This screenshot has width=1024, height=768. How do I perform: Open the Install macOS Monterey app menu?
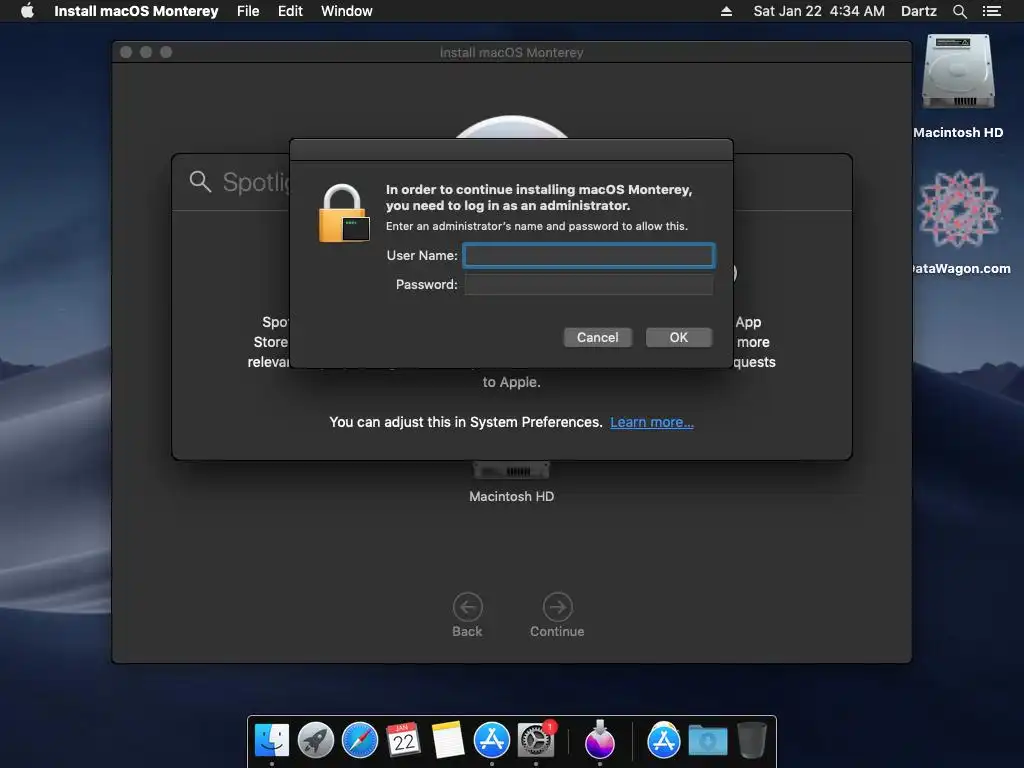tap(136, 11)
